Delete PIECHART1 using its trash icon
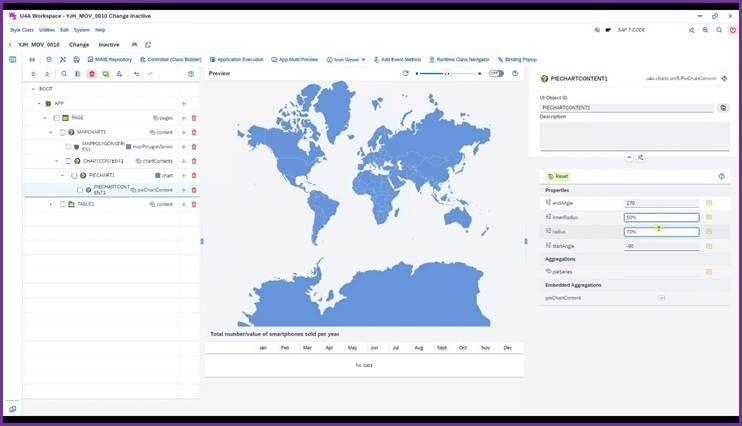 (194, 175)
